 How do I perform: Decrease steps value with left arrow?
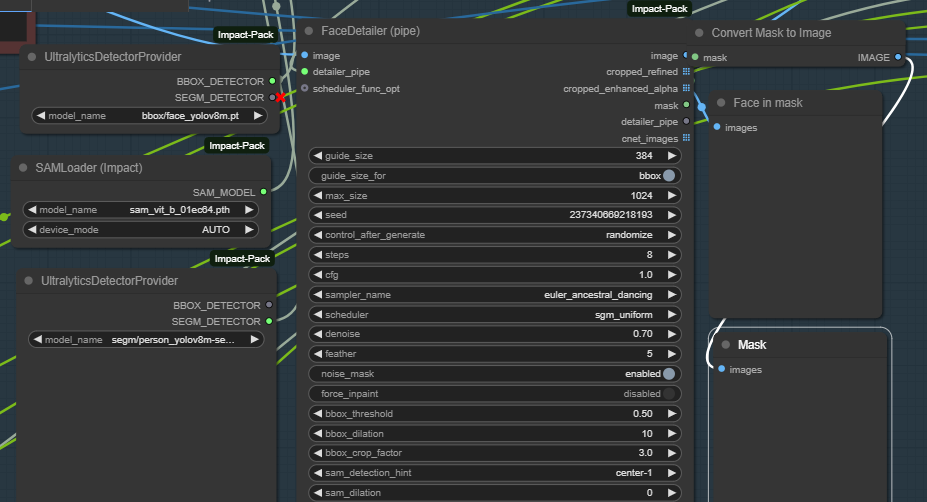pos(318,255)
